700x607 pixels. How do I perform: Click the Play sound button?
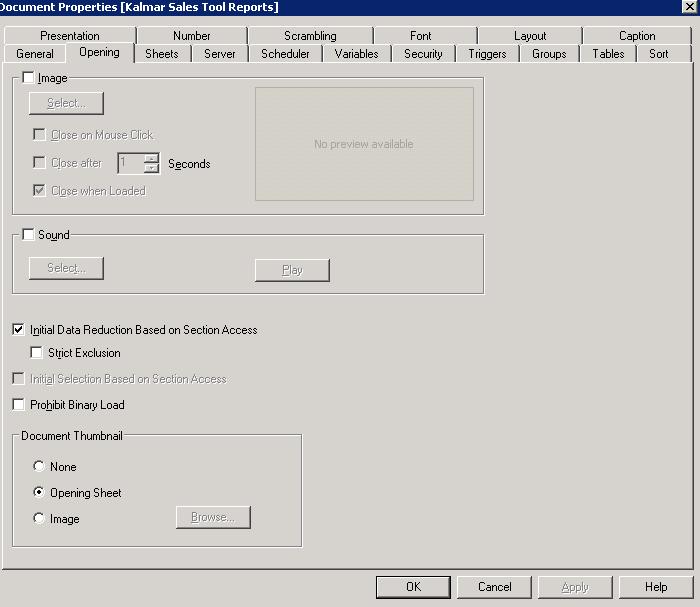click(x=292, y=270)
